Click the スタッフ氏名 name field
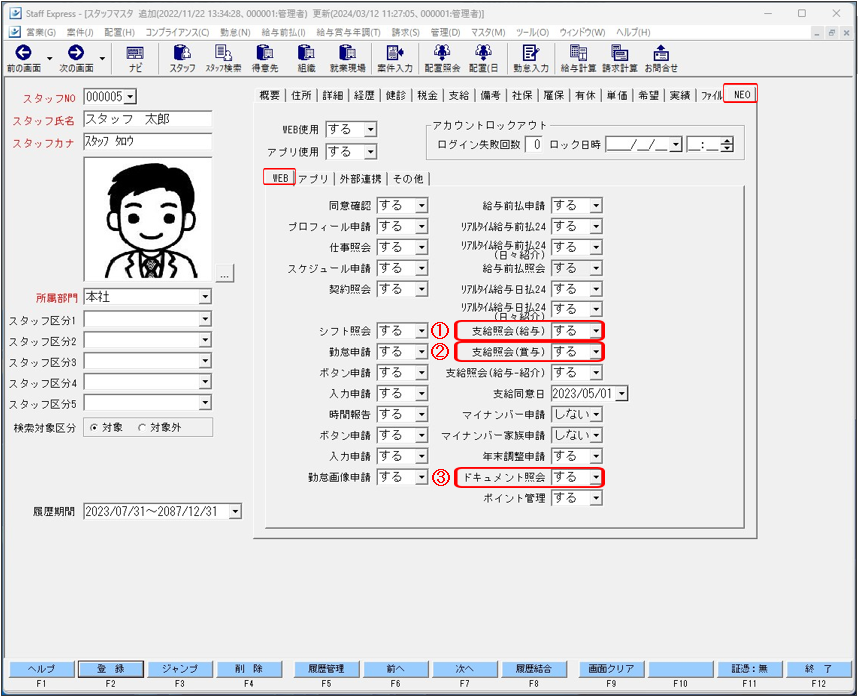Image resolution: width=858 pixels, height=697 pixels. point(148,119)
